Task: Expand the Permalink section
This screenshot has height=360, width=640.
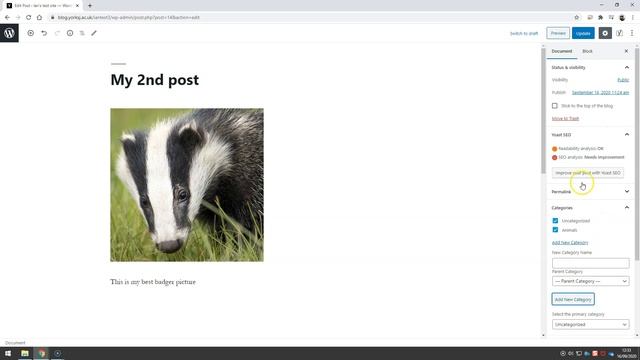Action: pos(627,191)
